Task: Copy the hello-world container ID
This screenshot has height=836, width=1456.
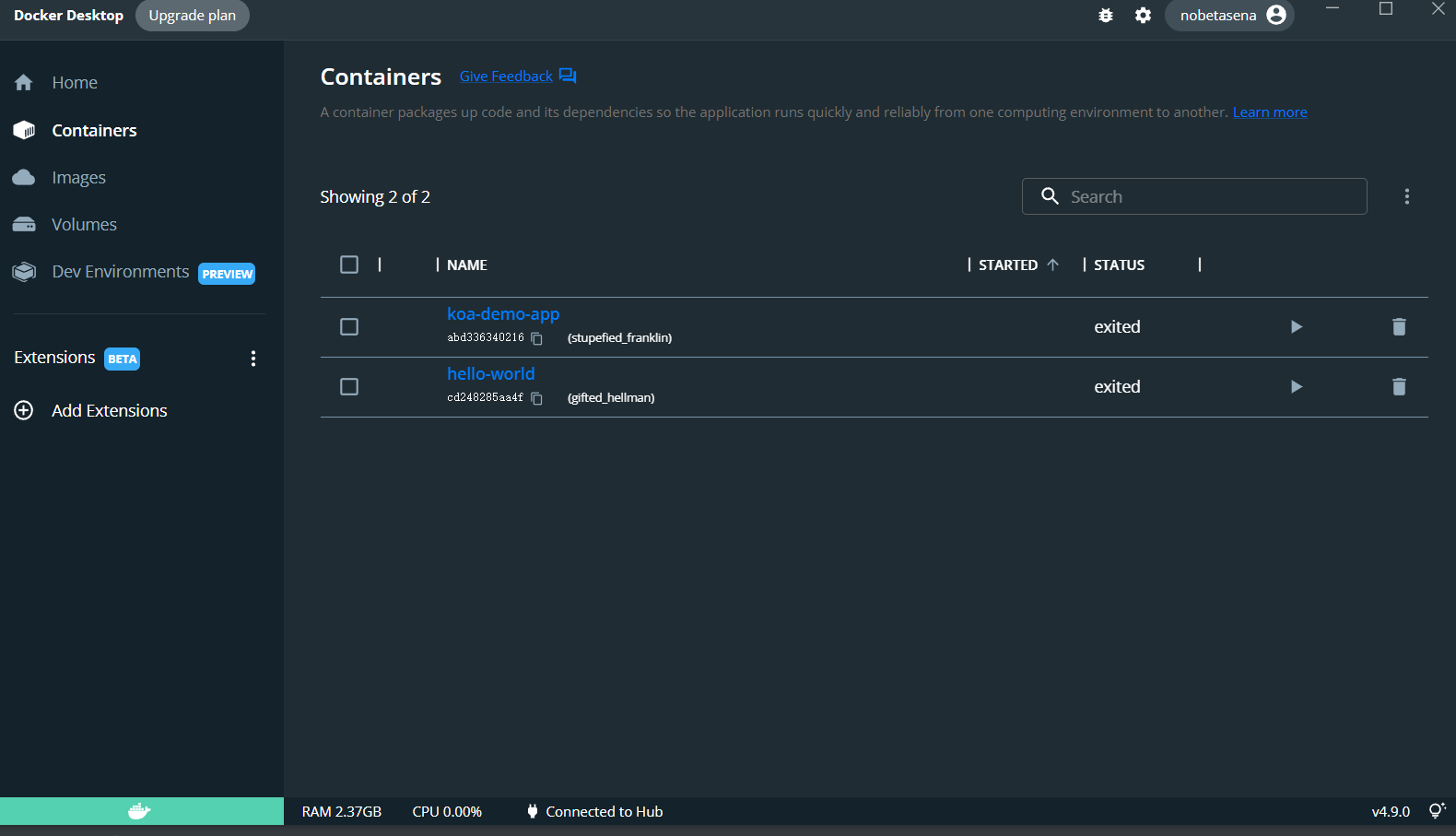Action: point(537,399)
